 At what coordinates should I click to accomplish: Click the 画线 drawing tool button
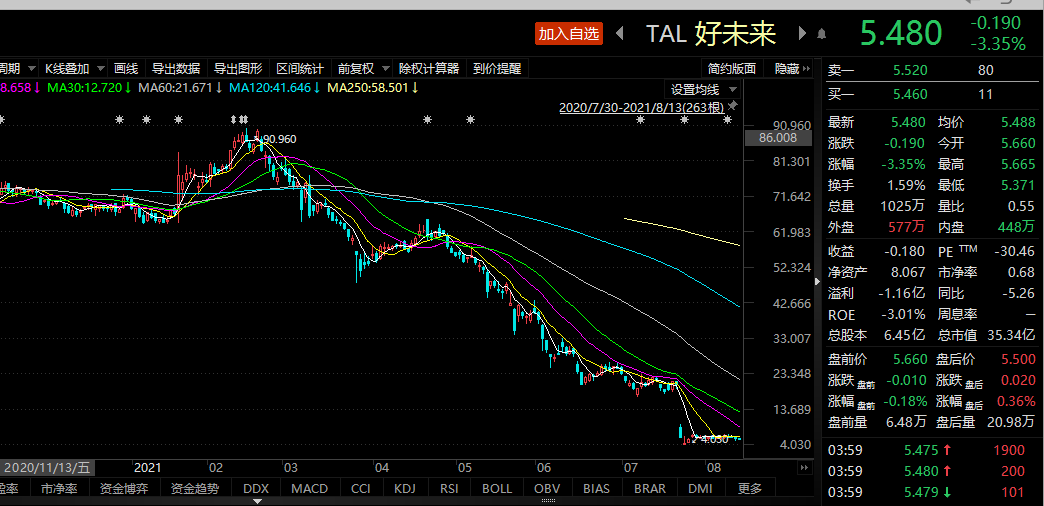(x=126, y=69)
